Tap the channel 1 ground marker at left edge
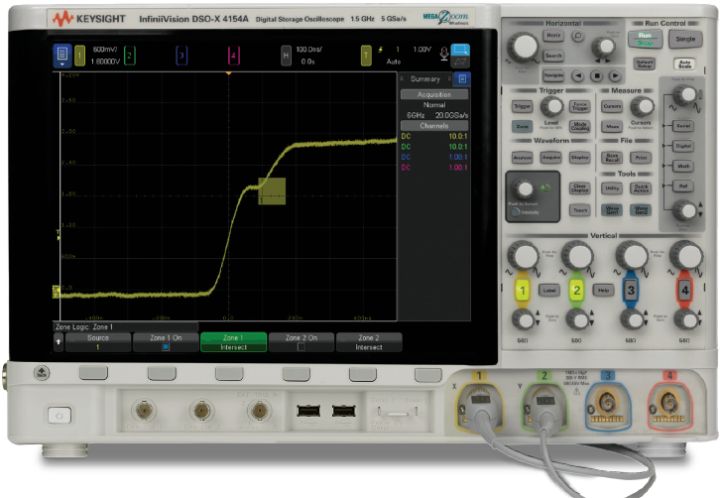 (57, 291)
